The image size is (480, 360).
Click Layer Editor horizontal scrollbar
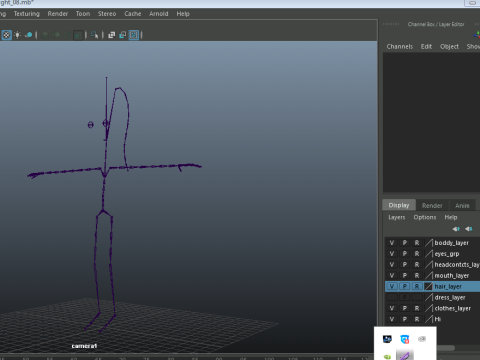click(446, 348)
